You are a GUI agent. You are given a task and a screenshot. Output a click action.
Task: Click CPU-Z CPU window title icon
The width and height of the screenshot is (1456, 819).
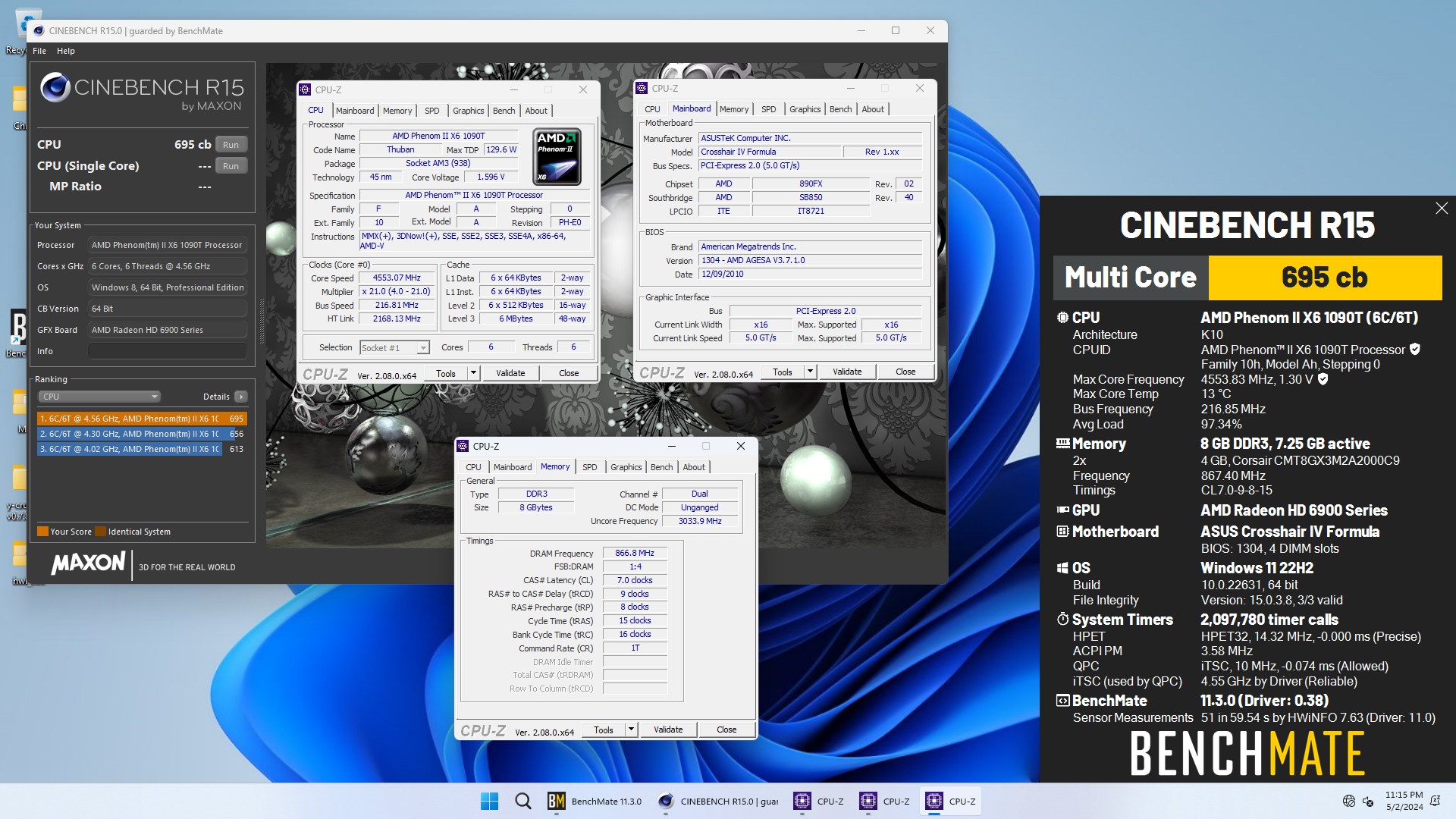(x=305, y=89)
